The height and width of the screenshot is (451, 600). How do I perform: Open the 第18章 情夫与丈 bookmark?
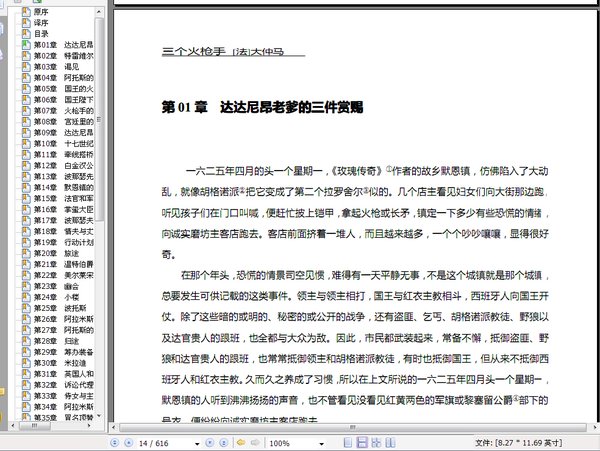coord(63,231)
